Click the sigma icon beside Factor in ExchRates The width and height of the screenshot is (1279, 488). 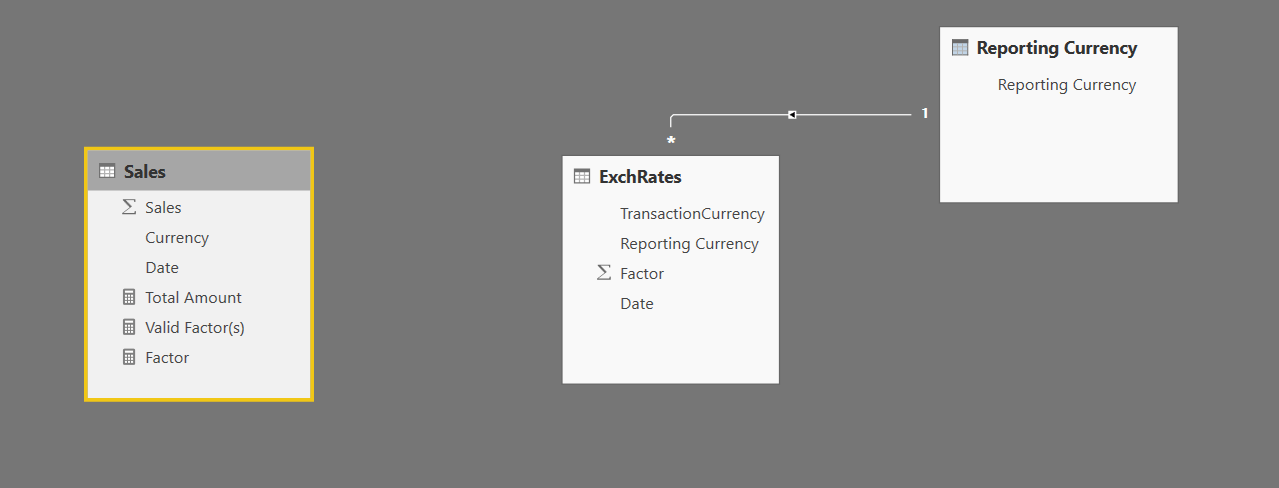(603, 273)
